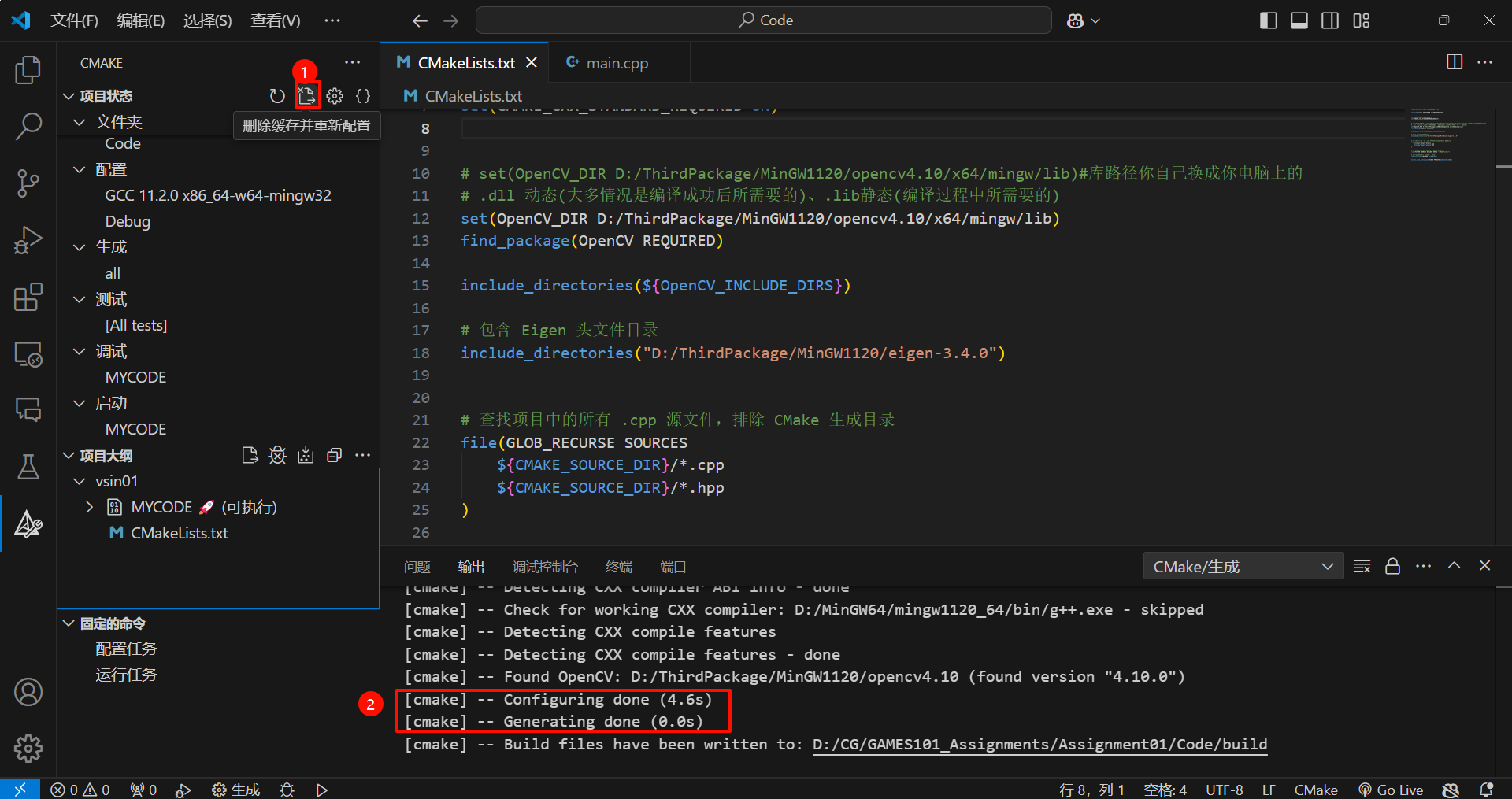Open CMake settings gear in project status
Image resolution: width=1512 pixels, height=799 pixels.
point(335,96)
